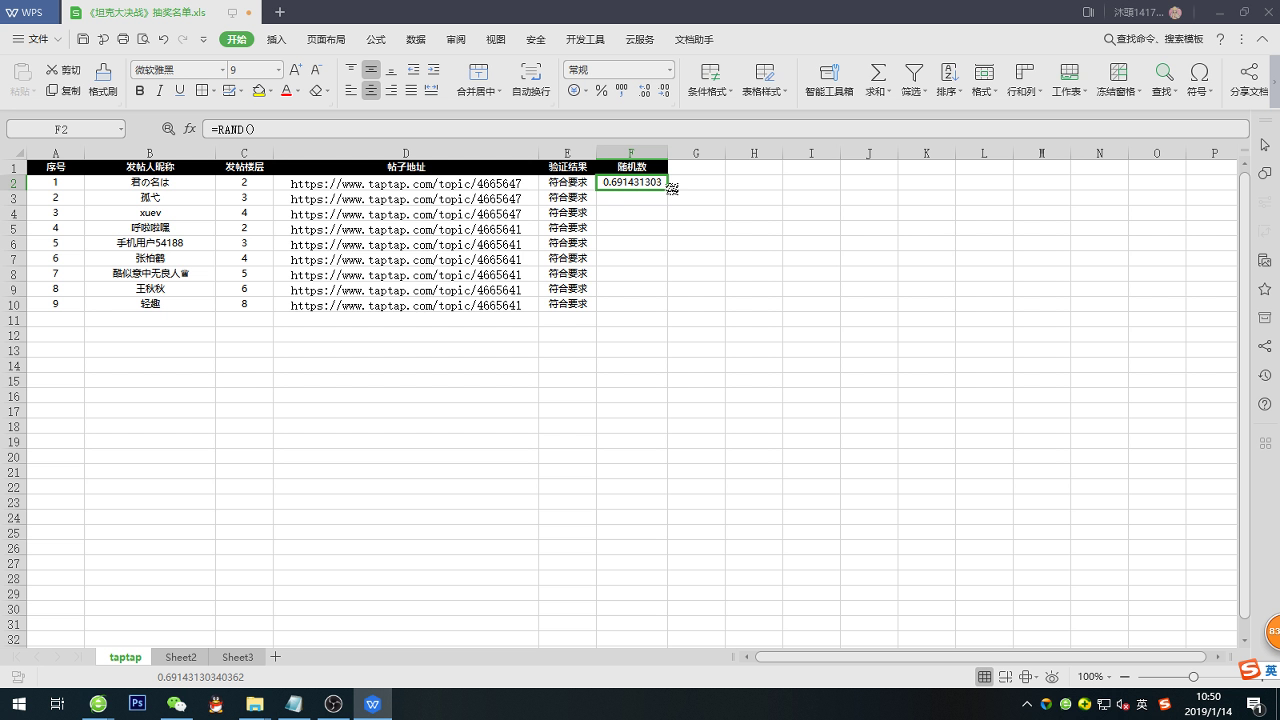Open the View (视图) tab
This screenshot has height=720, width=1280.
[x=496, y=39]
